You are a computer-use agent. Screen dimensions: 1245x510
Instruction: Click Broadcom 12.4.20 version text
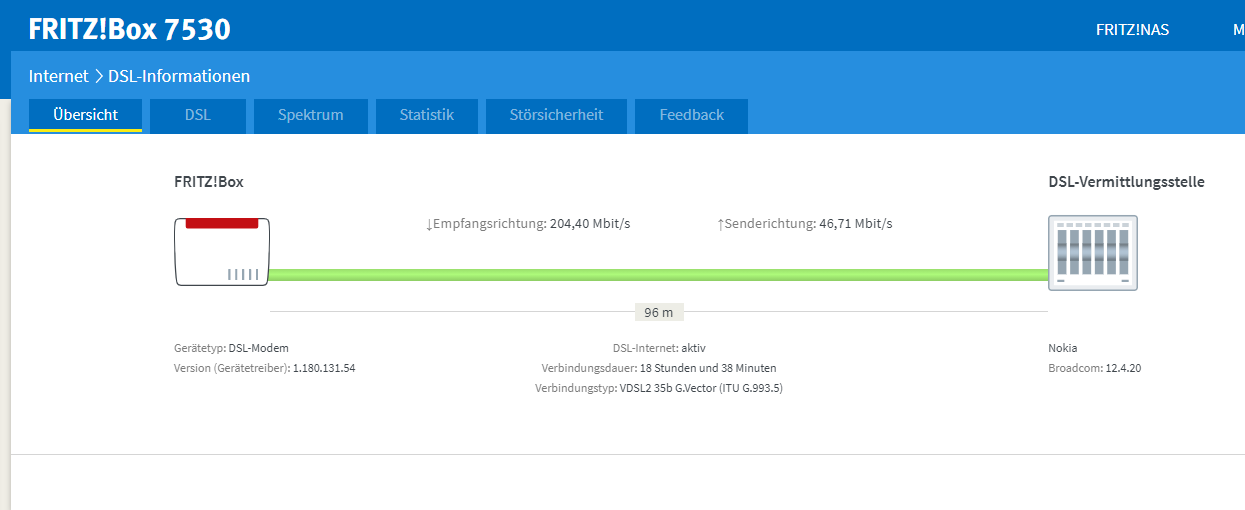point(1094,368)
